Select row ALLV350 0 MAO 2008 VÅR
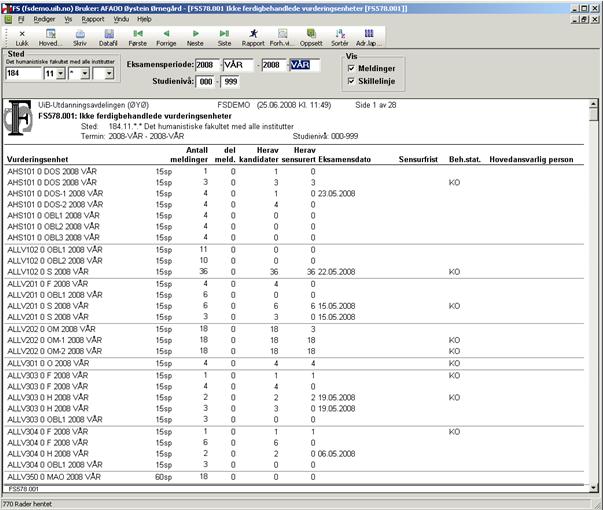 pos(294,477)
